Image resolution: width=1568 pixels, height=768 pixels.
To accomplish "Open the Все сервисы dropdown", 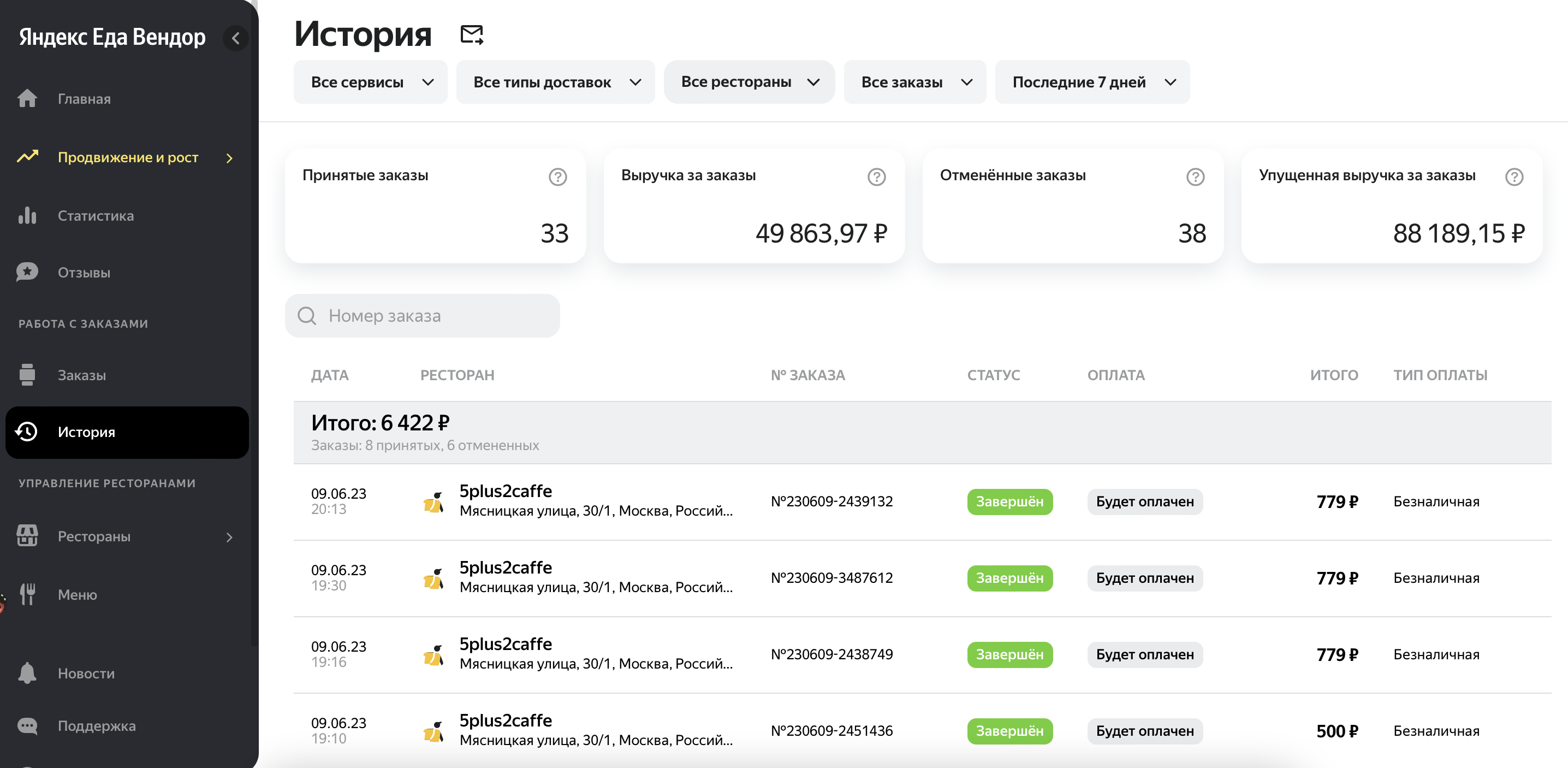I will click(x=370, y=82).
